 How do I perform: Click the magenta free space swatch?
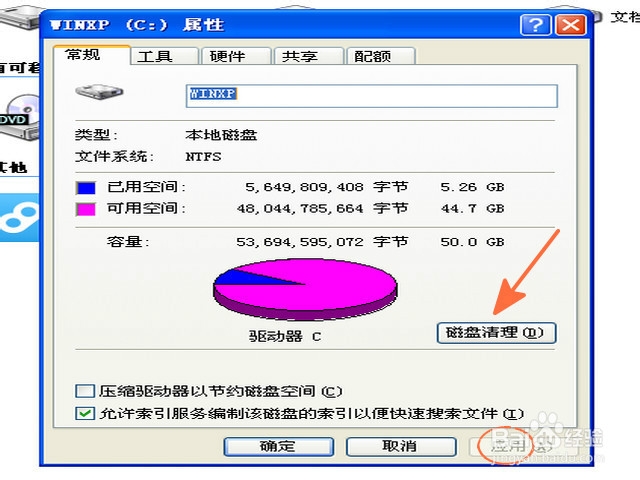(x=86, y=209)
